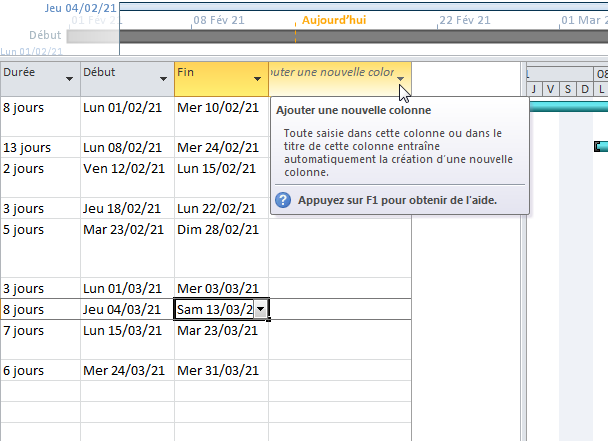Click the blue help icon in the tooltip
608x441 pixels.
[x=283, y=201]
